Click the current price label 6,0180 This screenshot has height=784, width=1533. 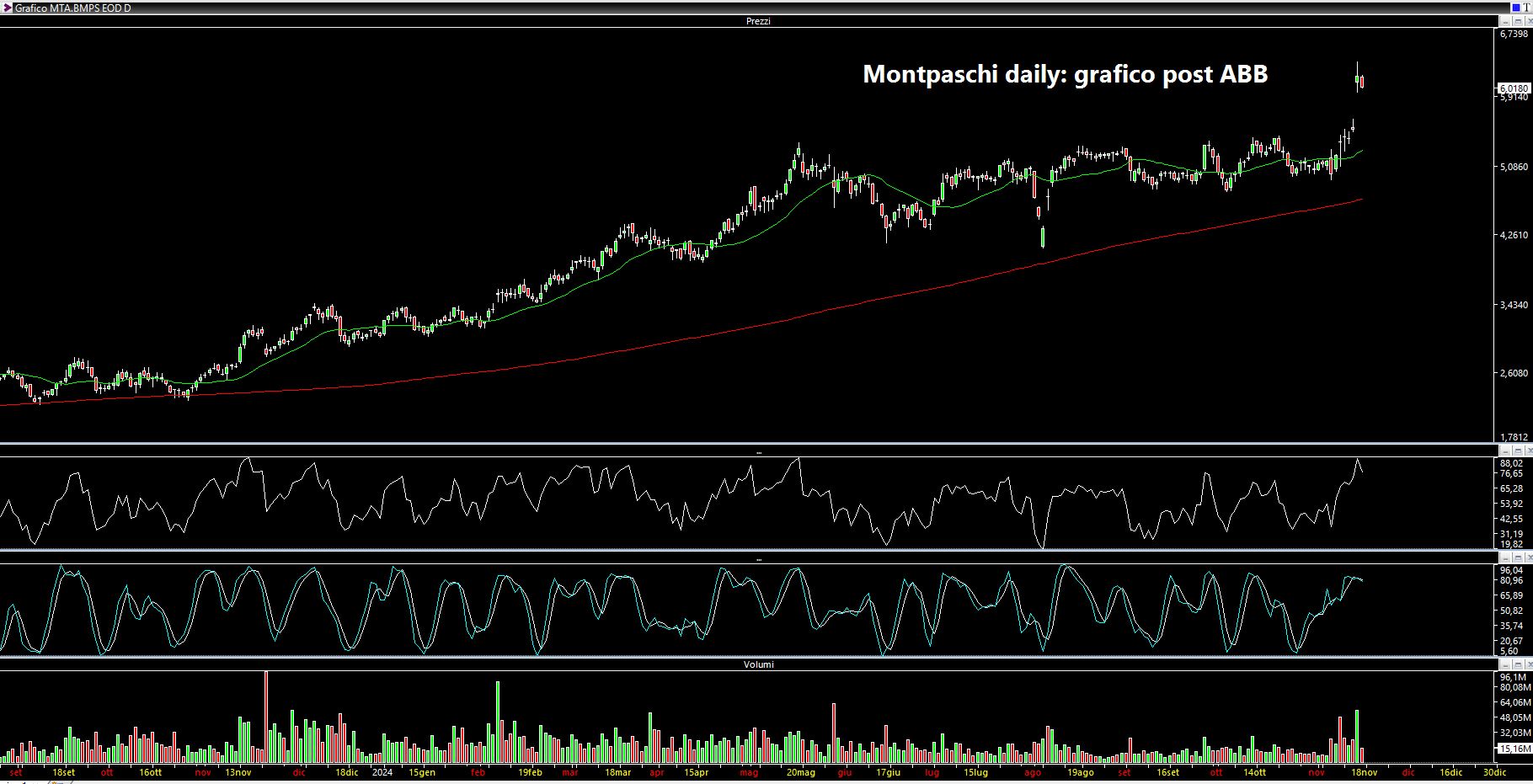click(x=1514, y=88)
